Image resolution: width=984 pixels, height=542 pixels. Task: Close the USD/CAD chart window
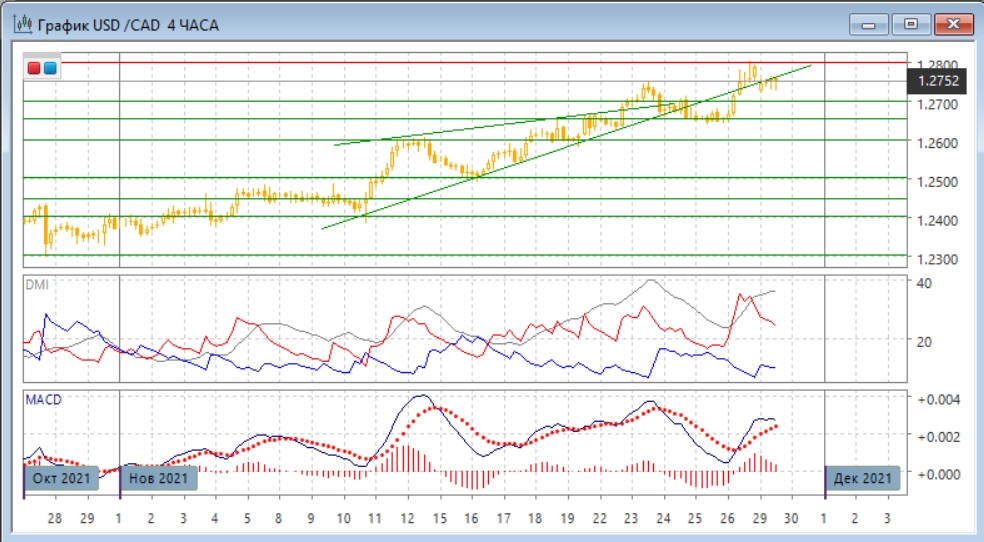953,23
